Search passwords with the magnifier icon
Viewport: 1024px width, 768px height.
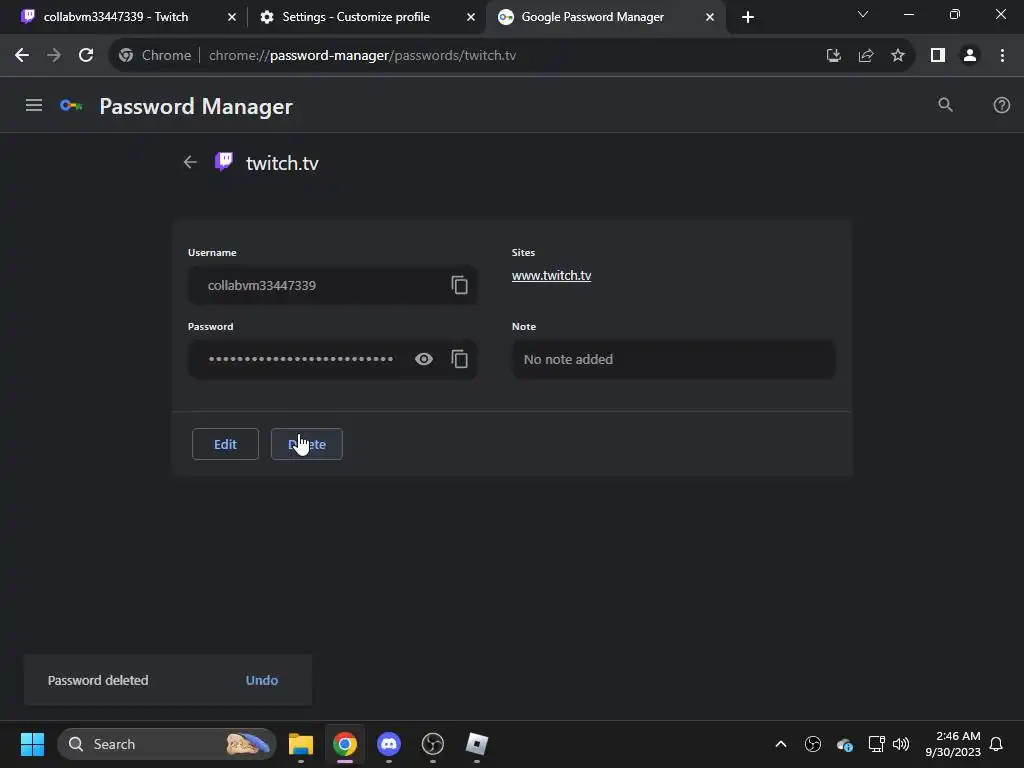[x=945, y=104]
